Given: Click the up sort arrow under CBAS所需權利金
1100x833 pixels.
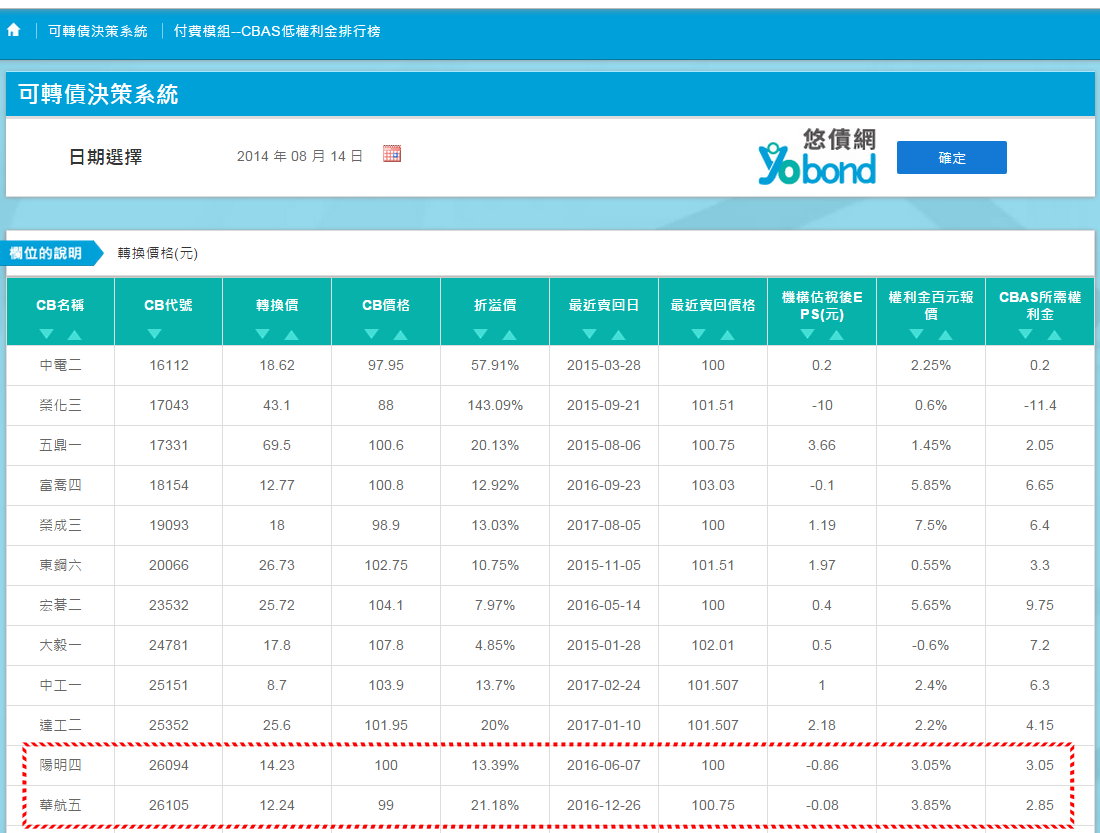Looking at the screenshot, I should tap(1054, 334).
